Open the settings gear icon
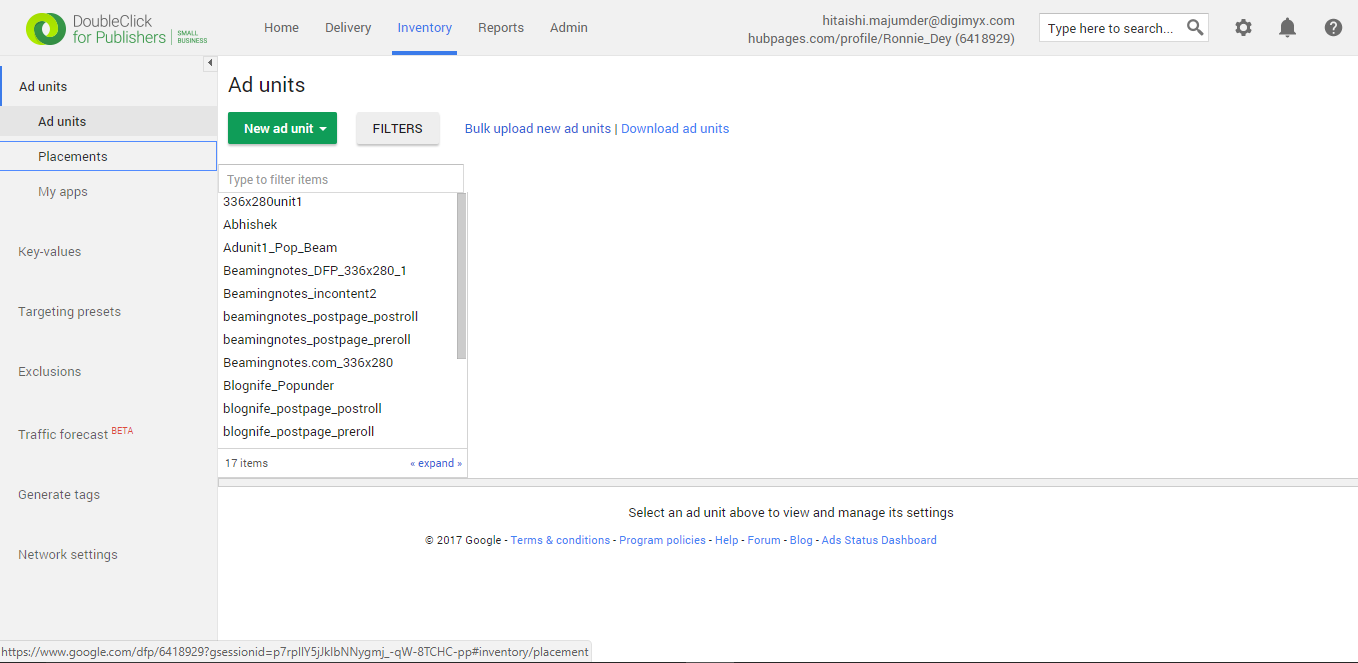 click(x=1243, y=27)
